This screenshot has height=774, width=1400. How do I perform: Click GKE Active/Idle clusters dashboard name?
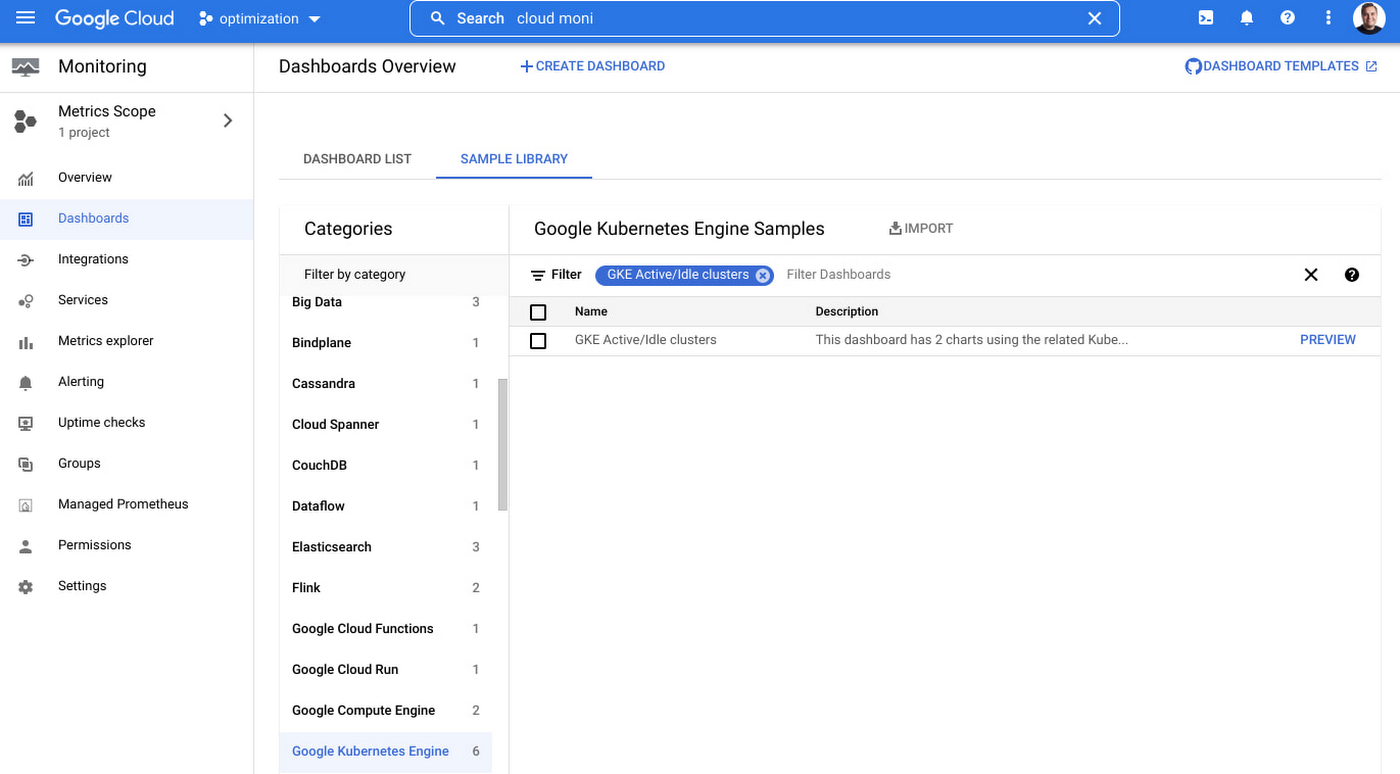click(646, 340)
